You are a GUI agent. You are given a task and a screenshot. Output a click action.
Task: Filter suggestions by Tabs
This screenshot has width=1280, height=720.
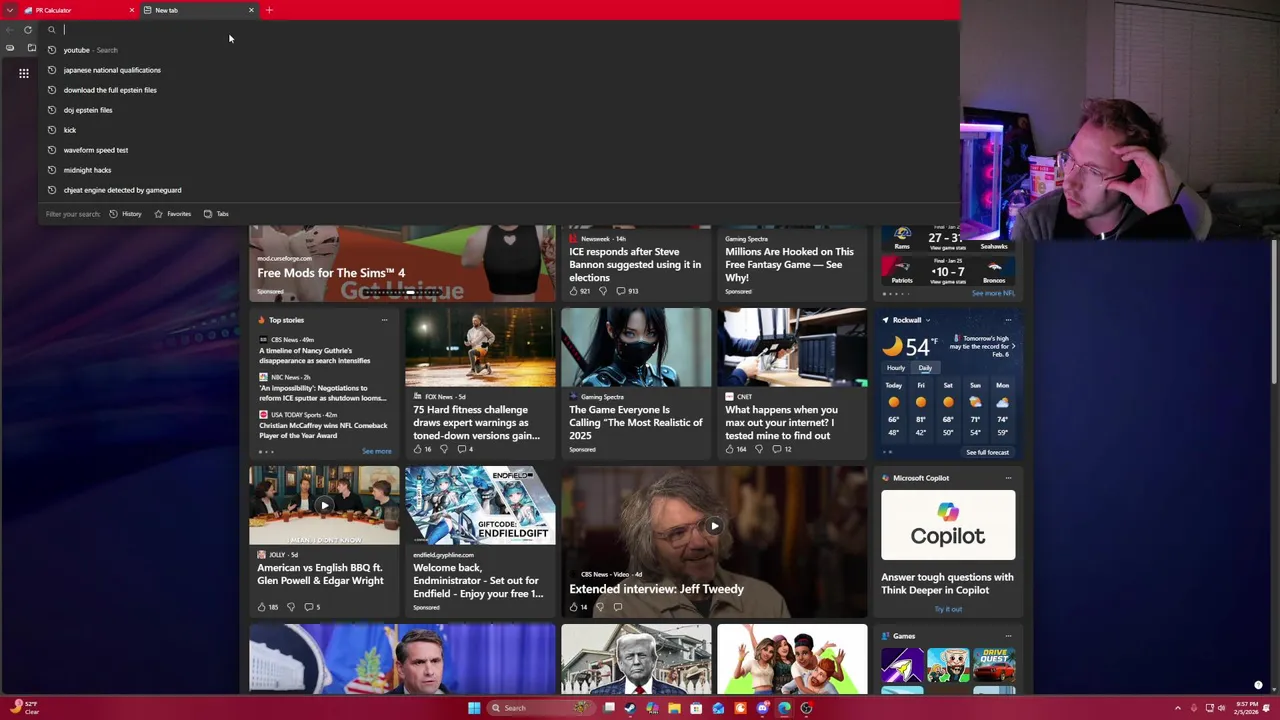pos(216,214)
